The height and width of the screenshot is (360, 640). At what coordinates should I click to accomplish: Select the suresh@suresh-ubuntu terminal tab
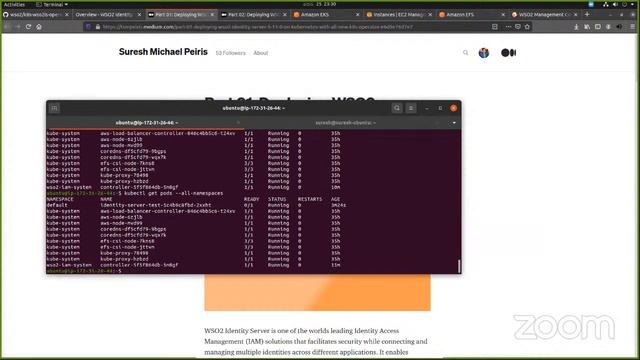click(x=345, y=123)
